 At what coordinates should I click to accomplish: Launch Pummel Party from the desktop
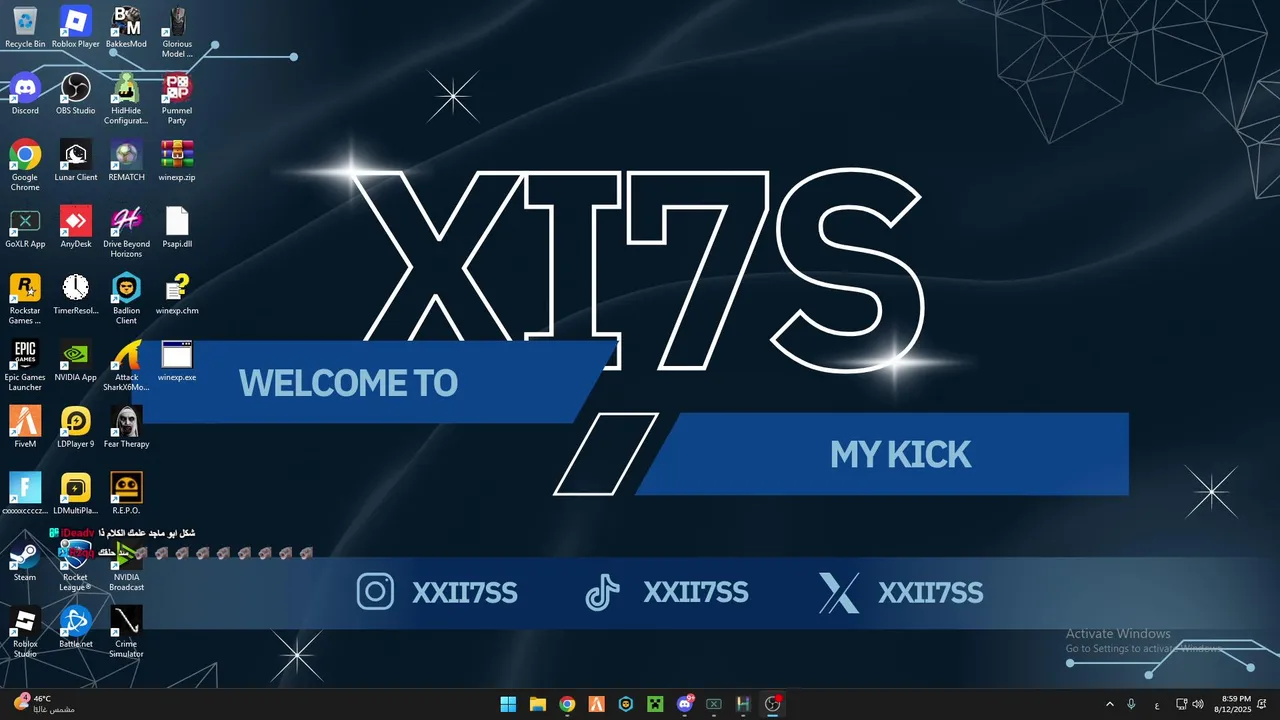click(177, 99)
